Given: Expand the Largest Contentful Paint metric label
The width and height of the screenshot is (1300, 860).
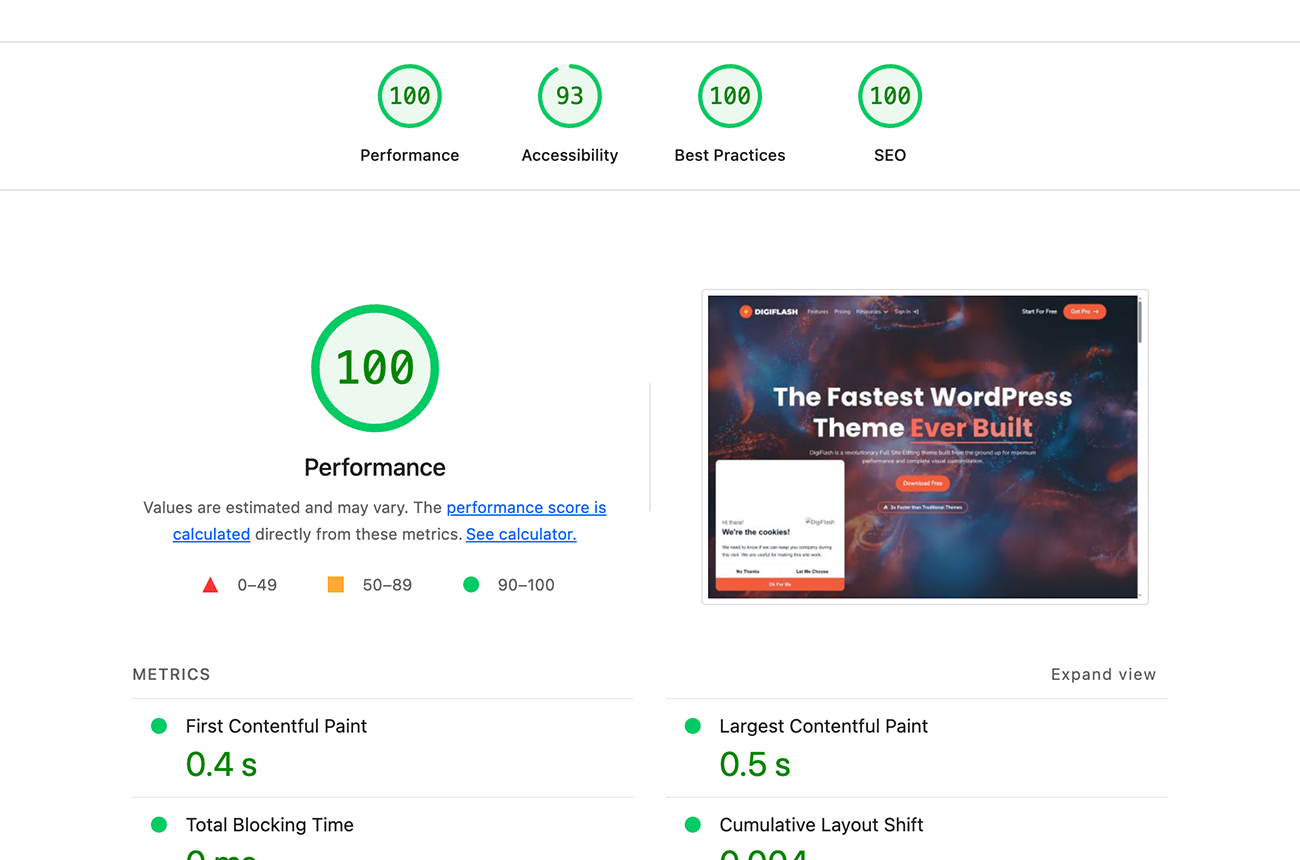Looking at the screenshot, I should (823, 726).
